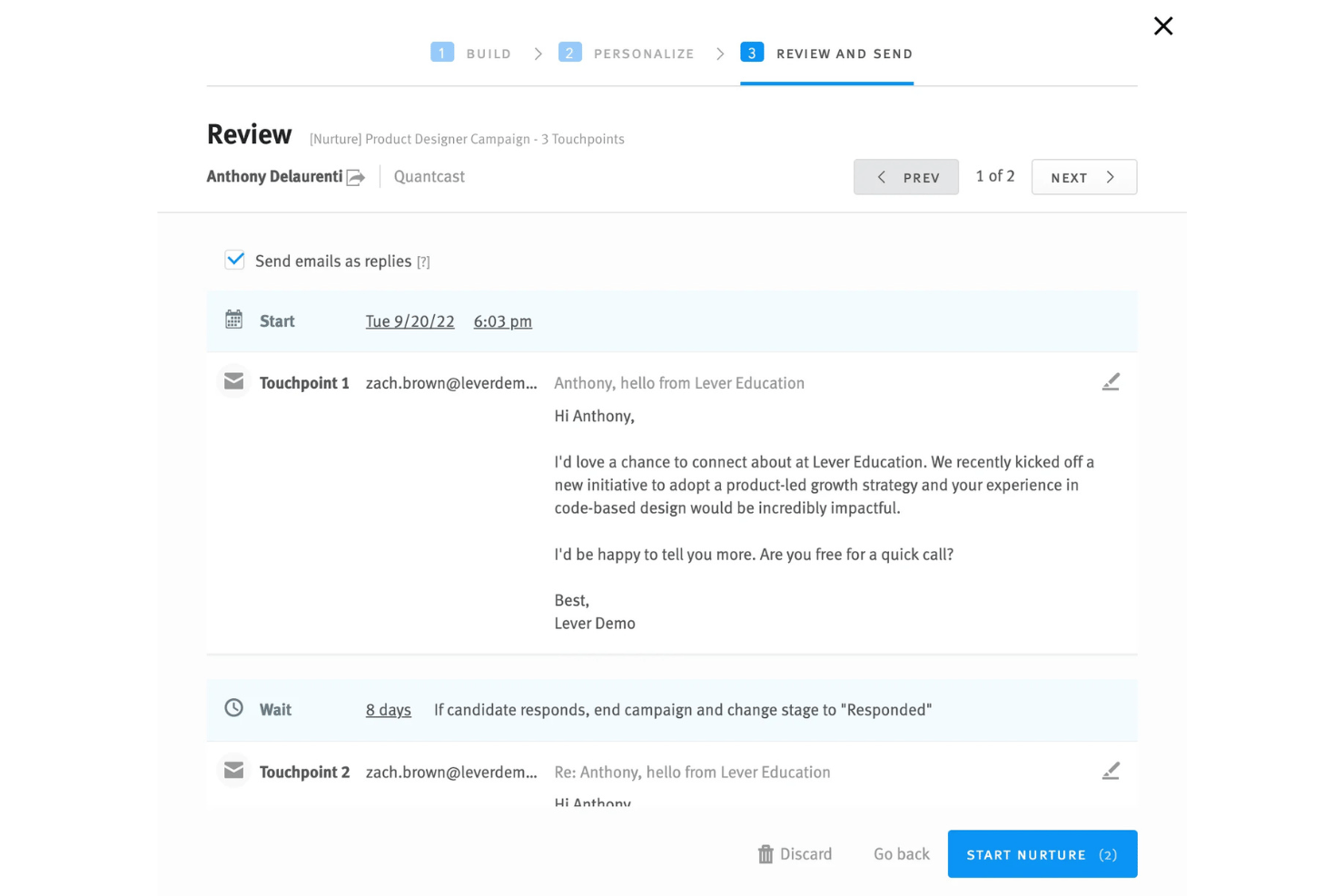Go to next candidate with NEXT
Image resolution: width=1344 pixels, height=896 pixels.
click(x=1084, y=177)
